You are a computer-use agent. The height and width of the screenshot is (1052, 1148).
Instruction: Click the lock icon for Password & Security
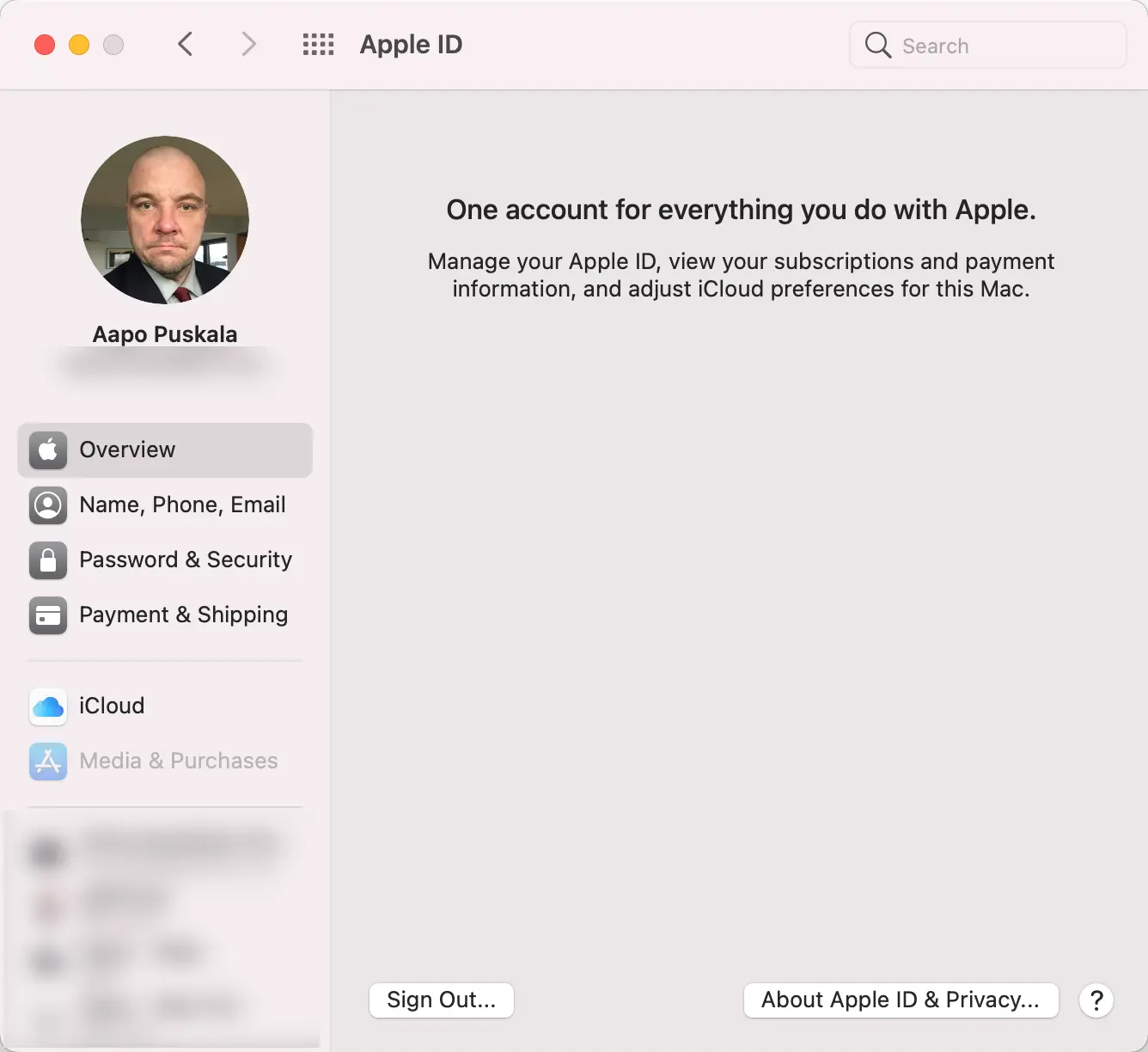(x=48, y=560)
